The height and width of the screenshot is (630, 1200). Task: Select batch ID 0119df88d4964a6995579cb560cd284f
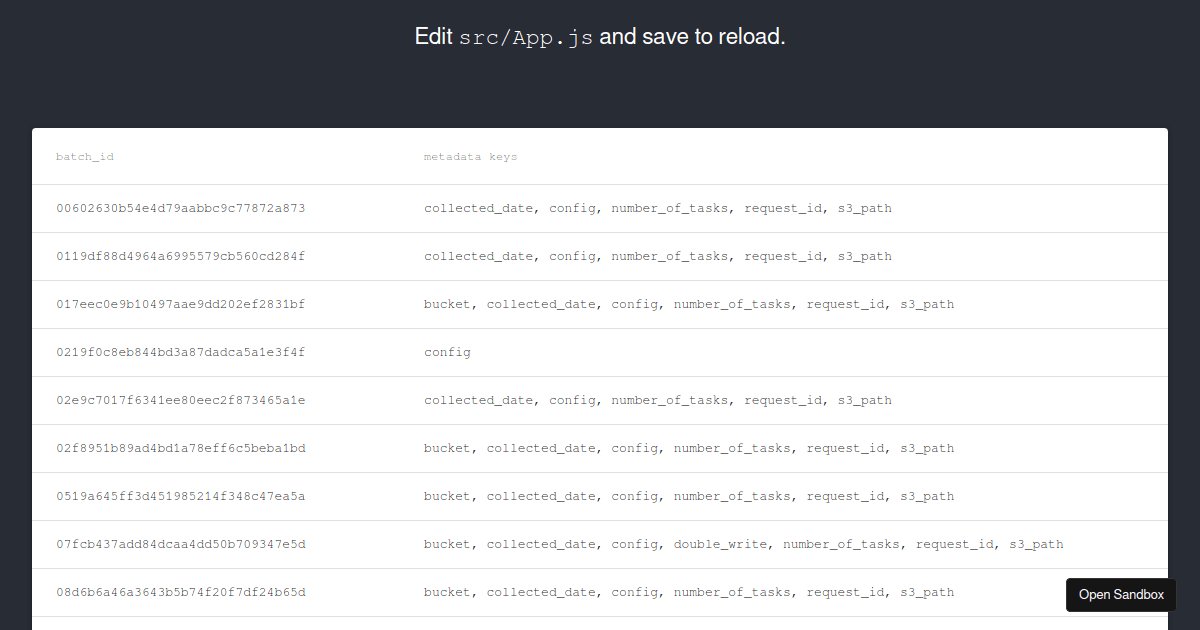pyautogui.click(x=180, y=256)
